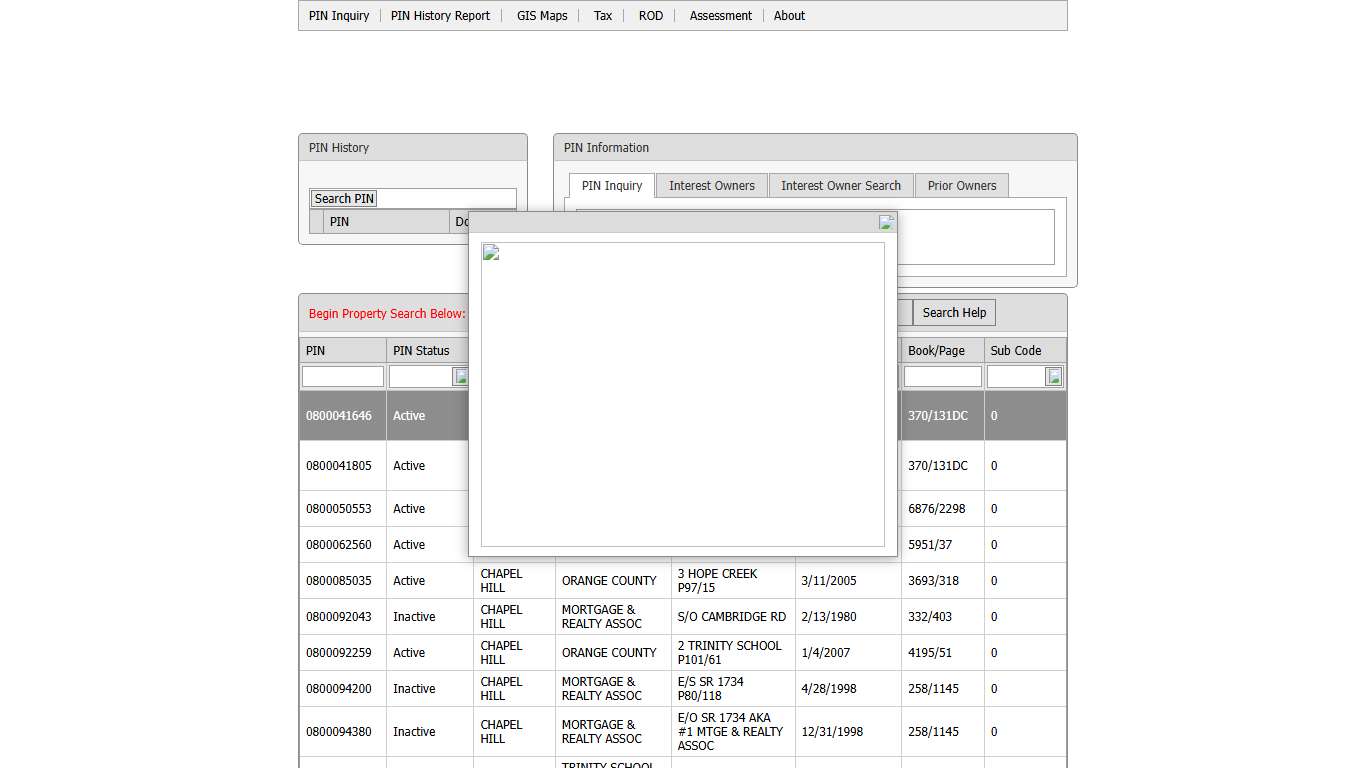Switch to the Interest Owners tab

pyautogui.click(x=712, y=186)
